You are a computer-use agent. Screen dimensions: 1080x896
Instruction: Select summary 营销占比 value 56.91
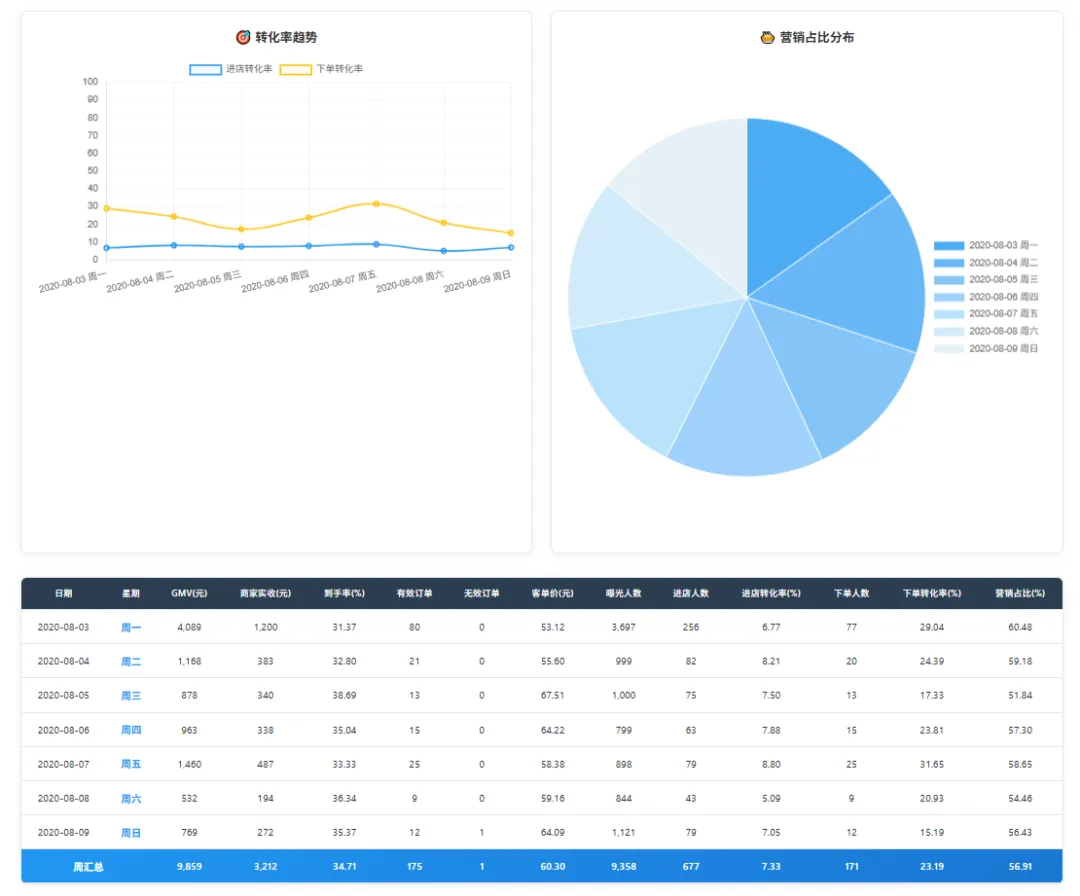click(x=1020, y=867)
